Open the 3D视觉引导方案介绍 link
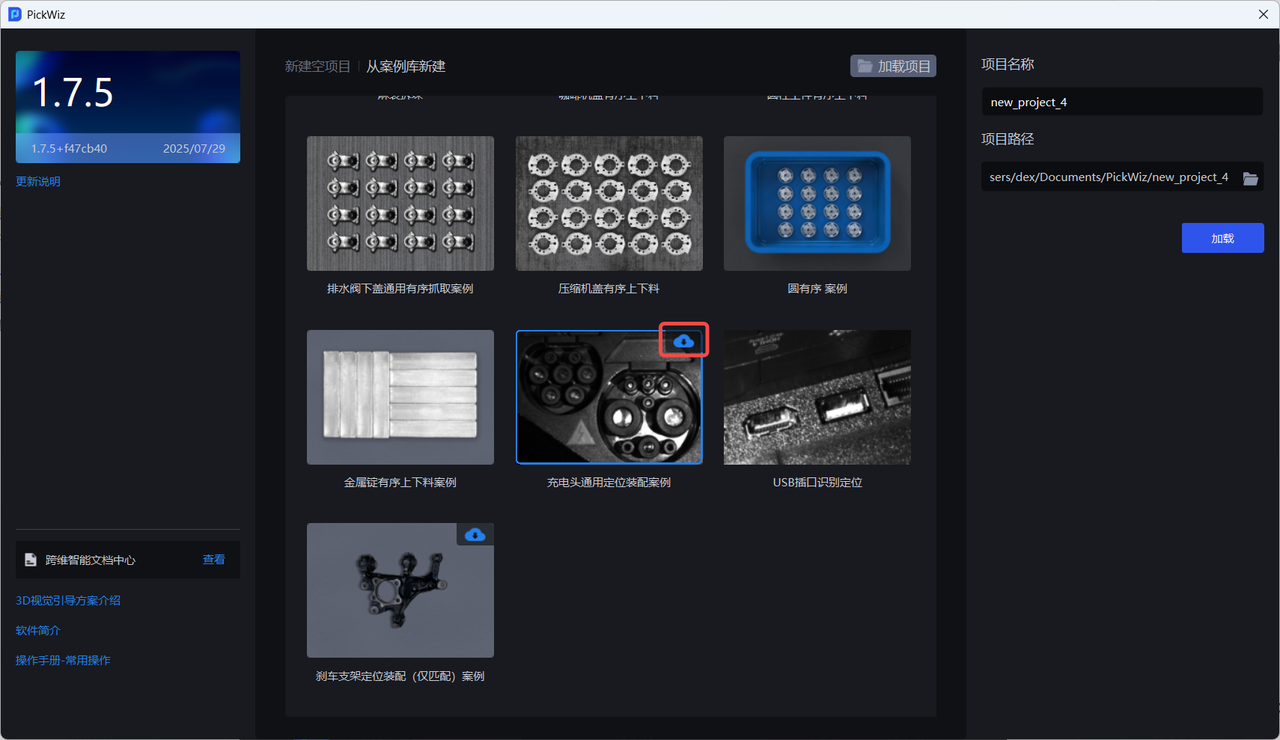1280x740 pixels. coord(68,601)
